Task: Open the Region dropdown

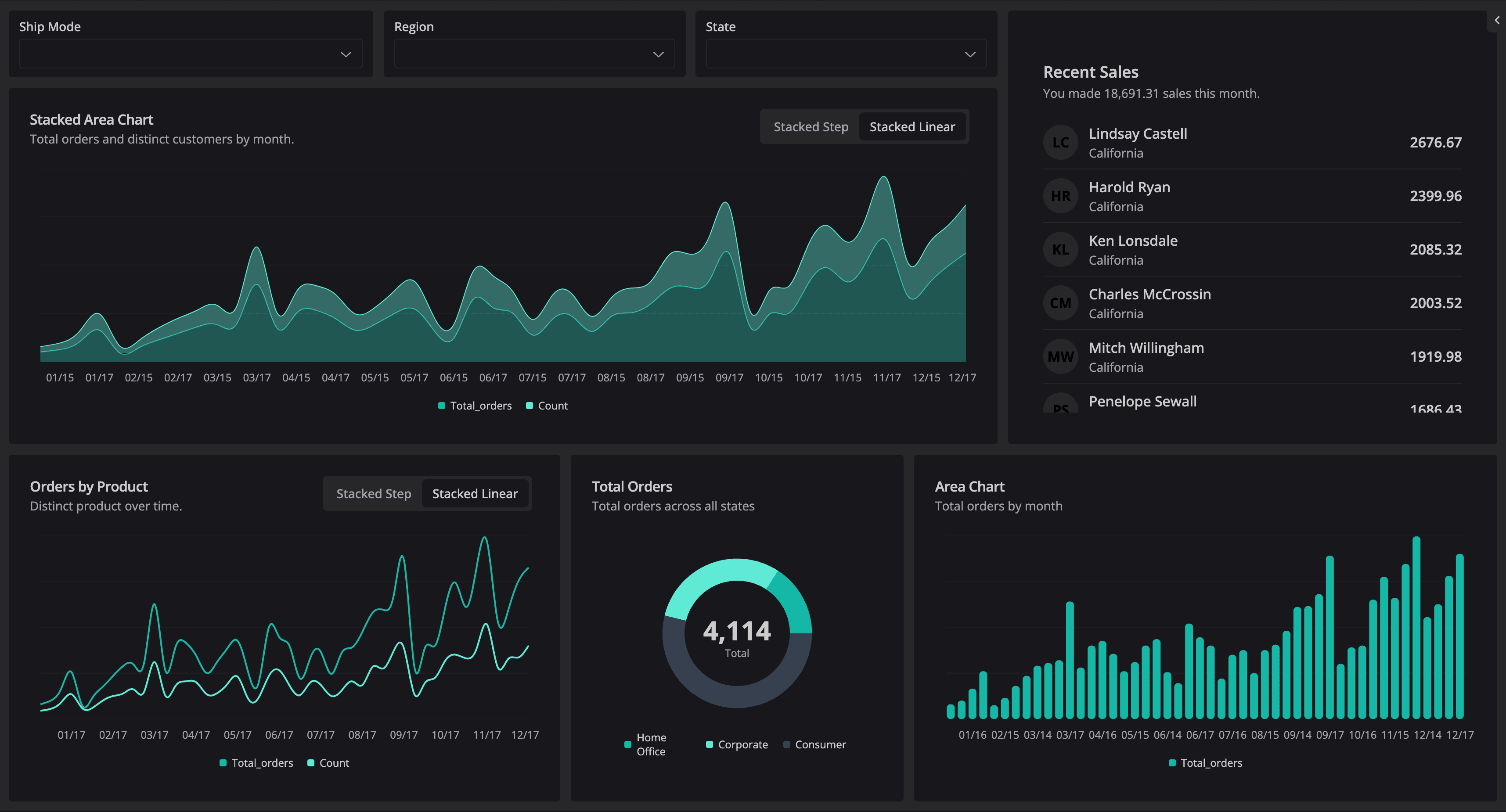Action: [x=534, y=54]
